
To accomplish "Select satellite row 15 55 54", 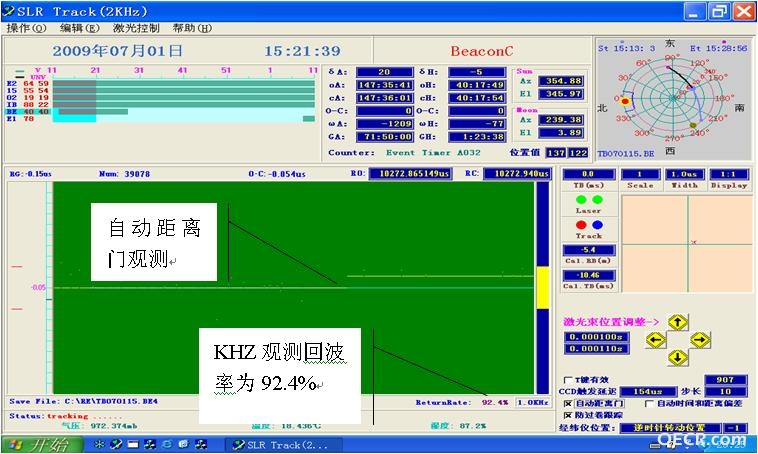I will click(160, 90).
